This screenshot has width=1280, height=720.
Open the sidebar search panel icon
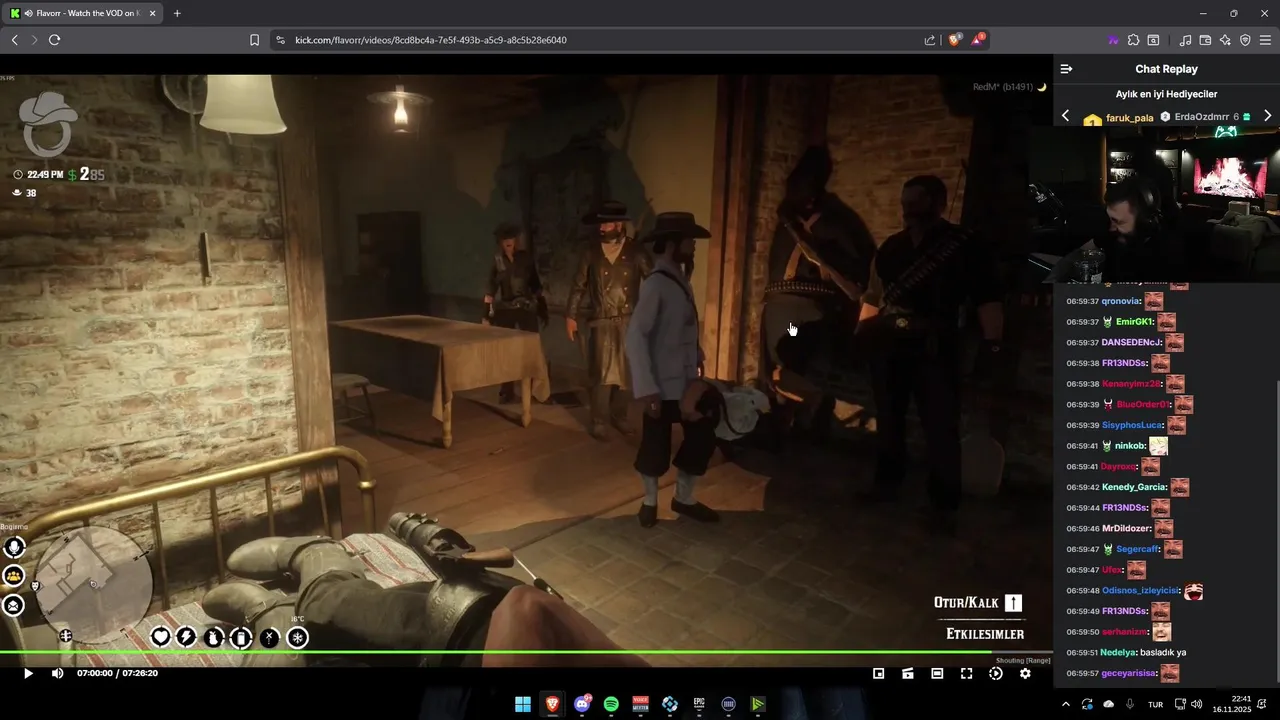point(1153,40)
